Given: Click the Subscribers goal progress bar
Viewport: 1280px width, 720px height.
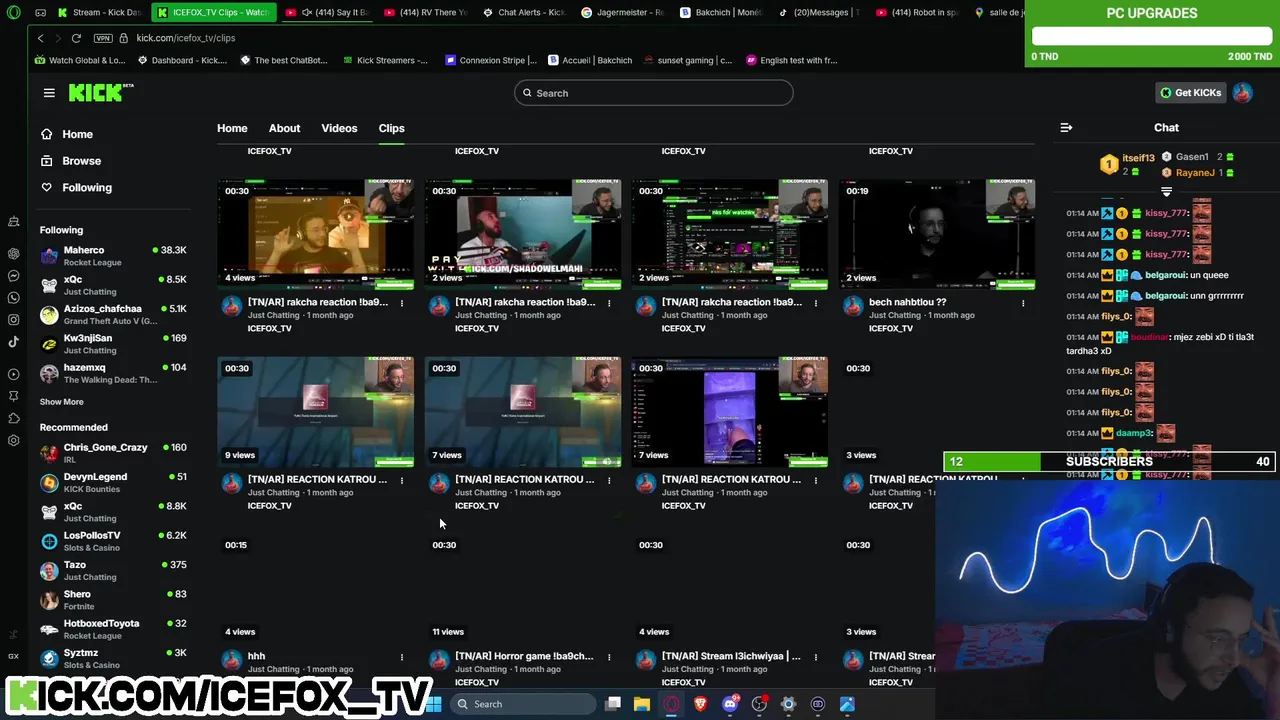Looking at the screenshot, I should (x=1109, y=461).
